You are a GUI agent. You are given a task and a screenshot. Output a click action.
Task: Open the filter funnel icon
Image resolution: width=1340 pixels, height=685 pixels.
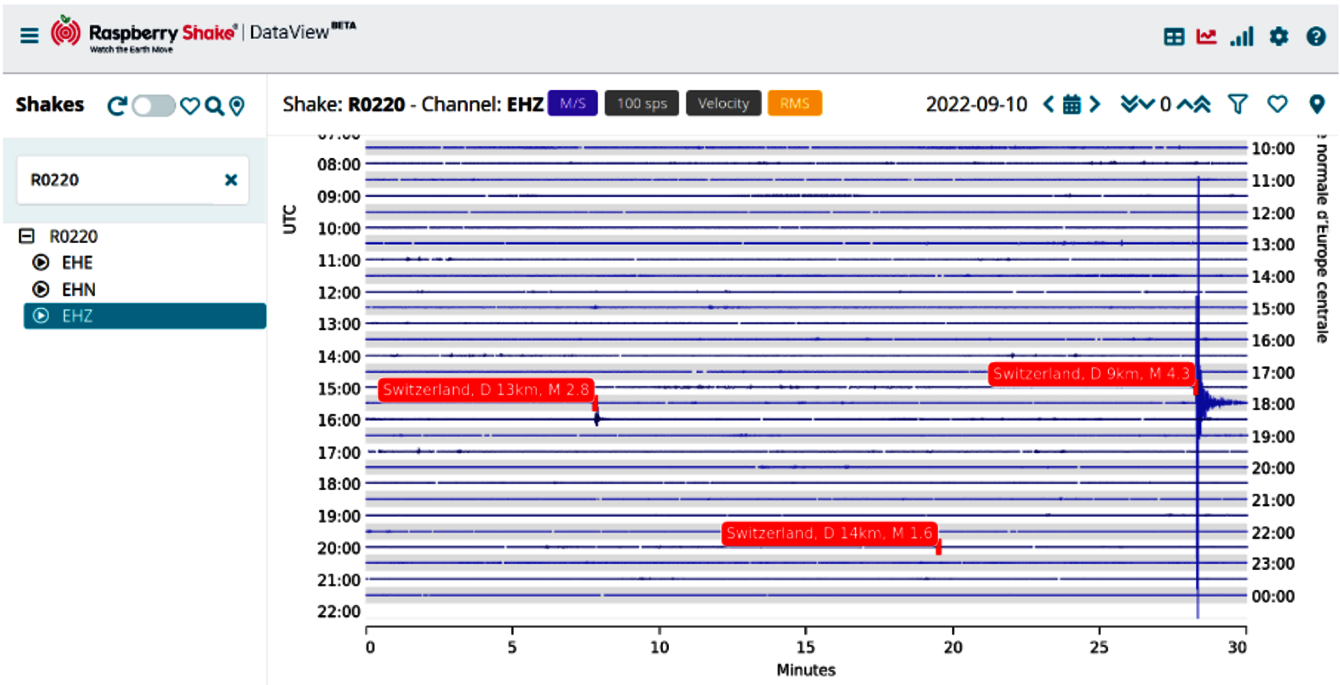[1238, 104]
